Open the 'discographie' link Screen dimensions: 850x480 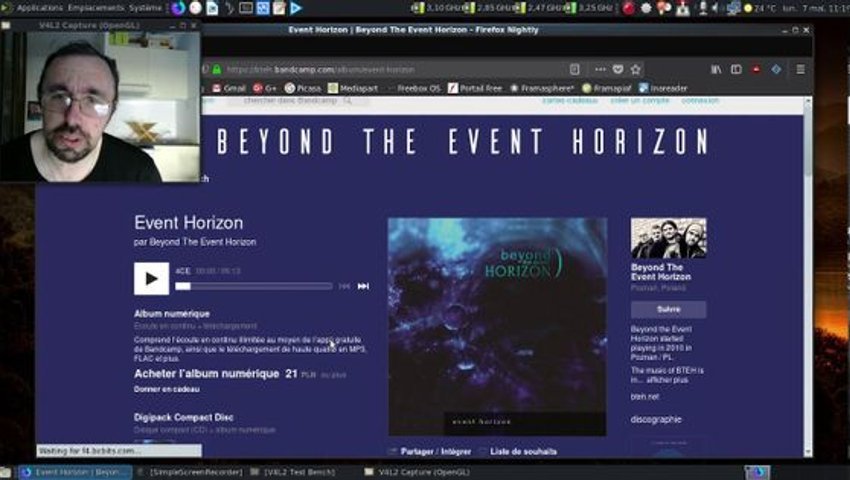656,419
